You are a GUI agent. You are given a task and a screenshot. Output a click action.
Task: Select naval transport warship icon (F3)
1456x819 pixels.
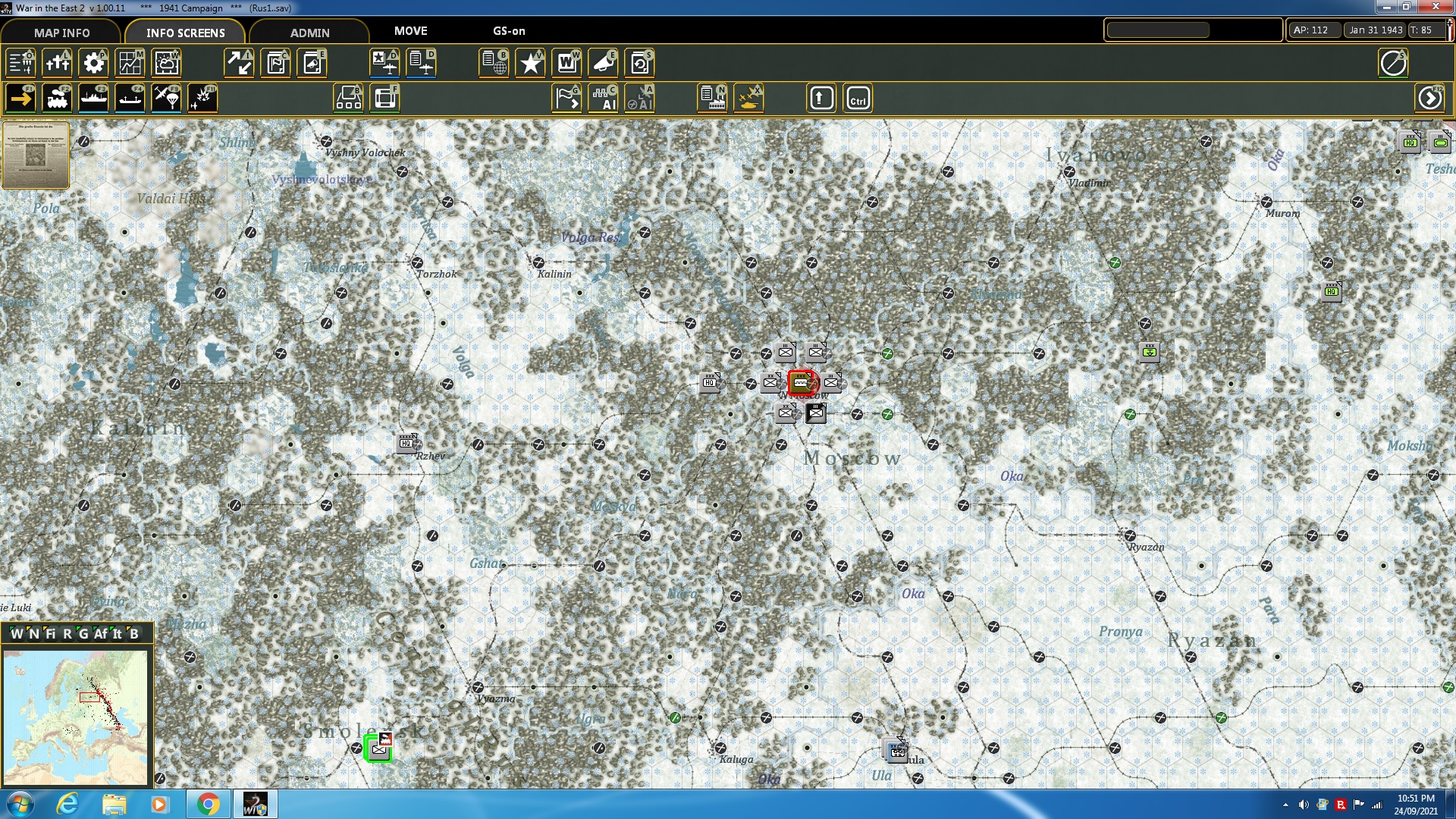tap(94, 99)
